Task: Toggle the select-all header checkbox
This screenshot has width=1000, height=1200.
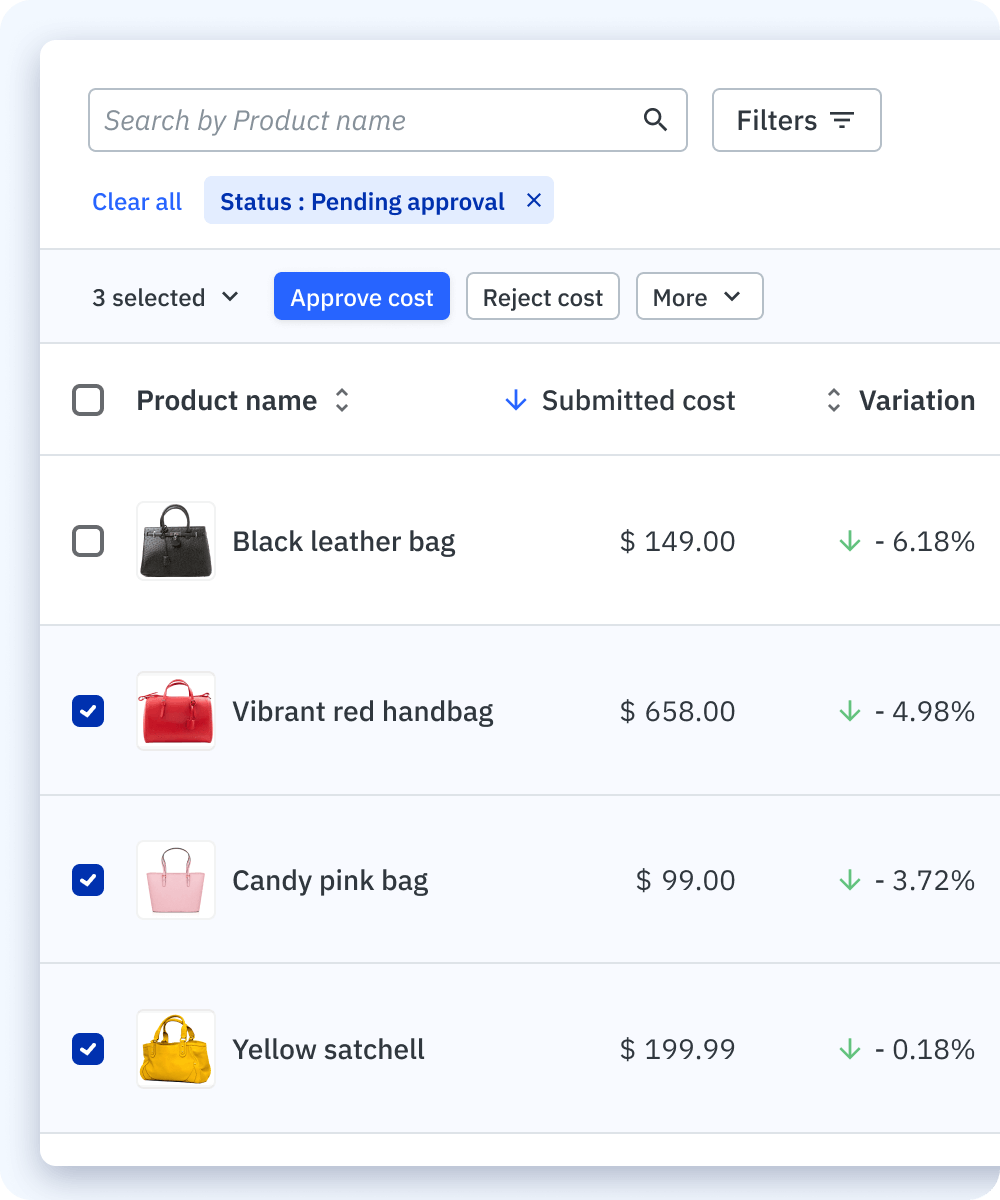Action: coord(88,401)
